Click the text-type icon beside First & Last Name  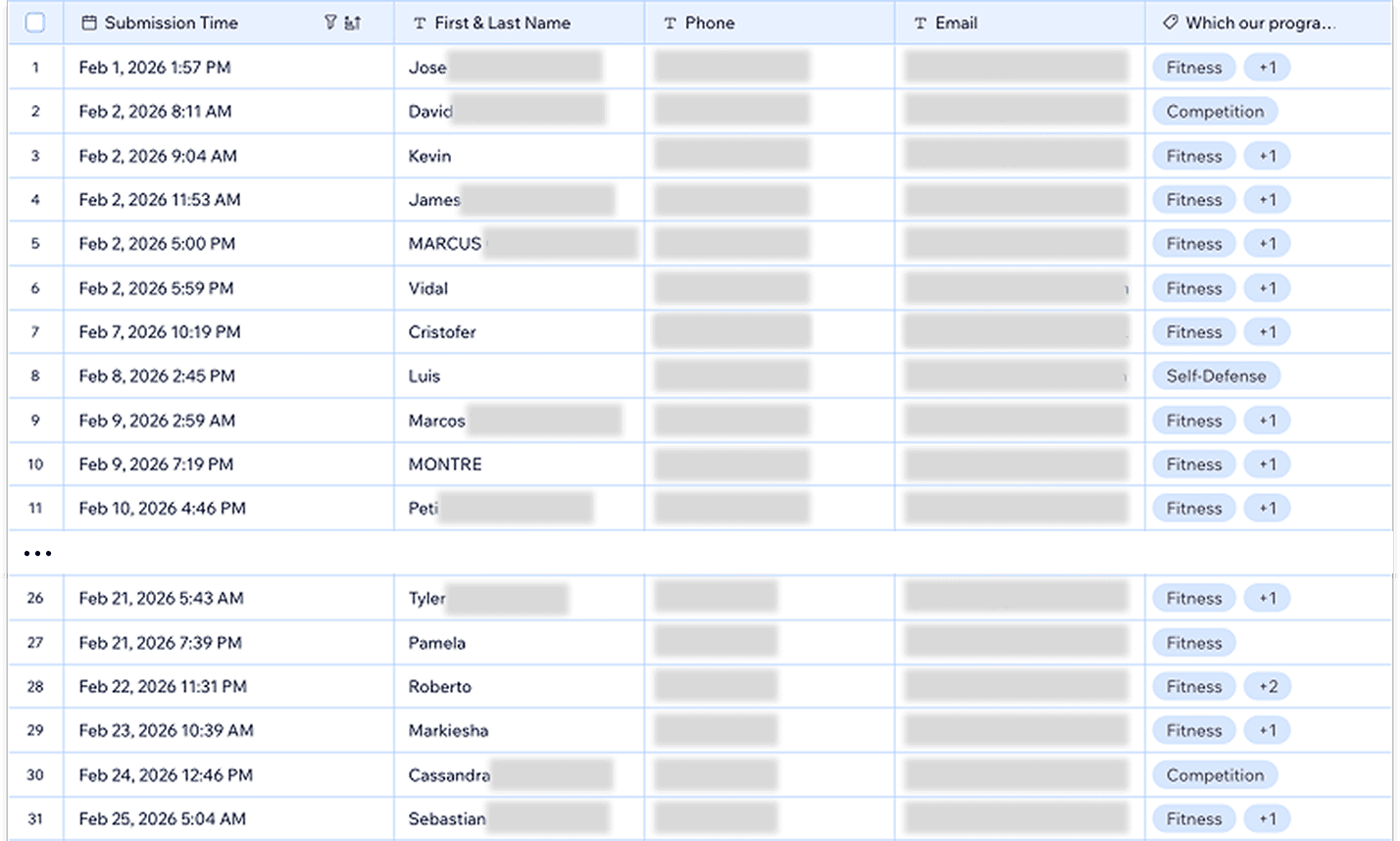(420, 23)
